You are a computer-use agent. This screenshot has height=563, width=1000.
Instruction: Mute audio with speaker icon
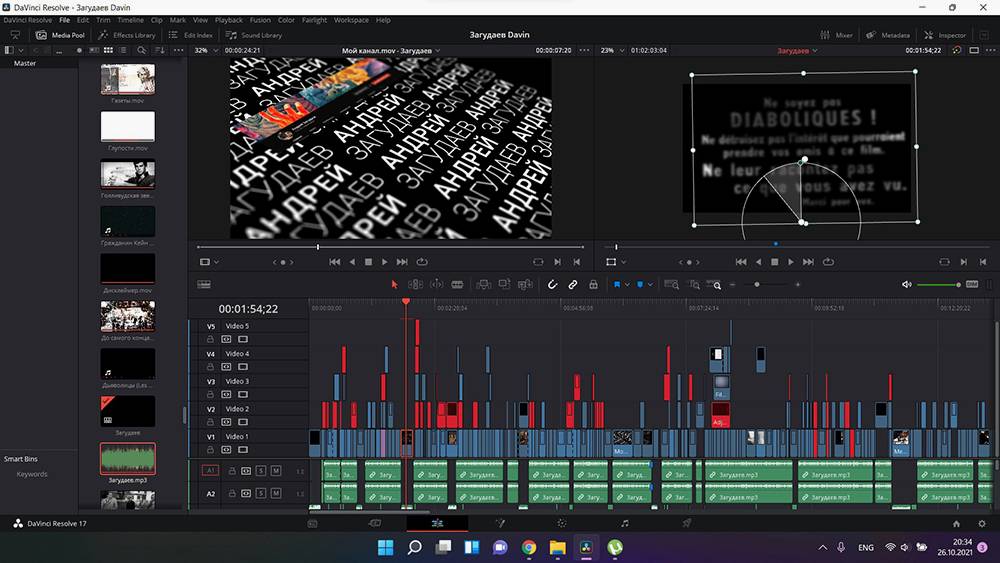pos(906,284)
